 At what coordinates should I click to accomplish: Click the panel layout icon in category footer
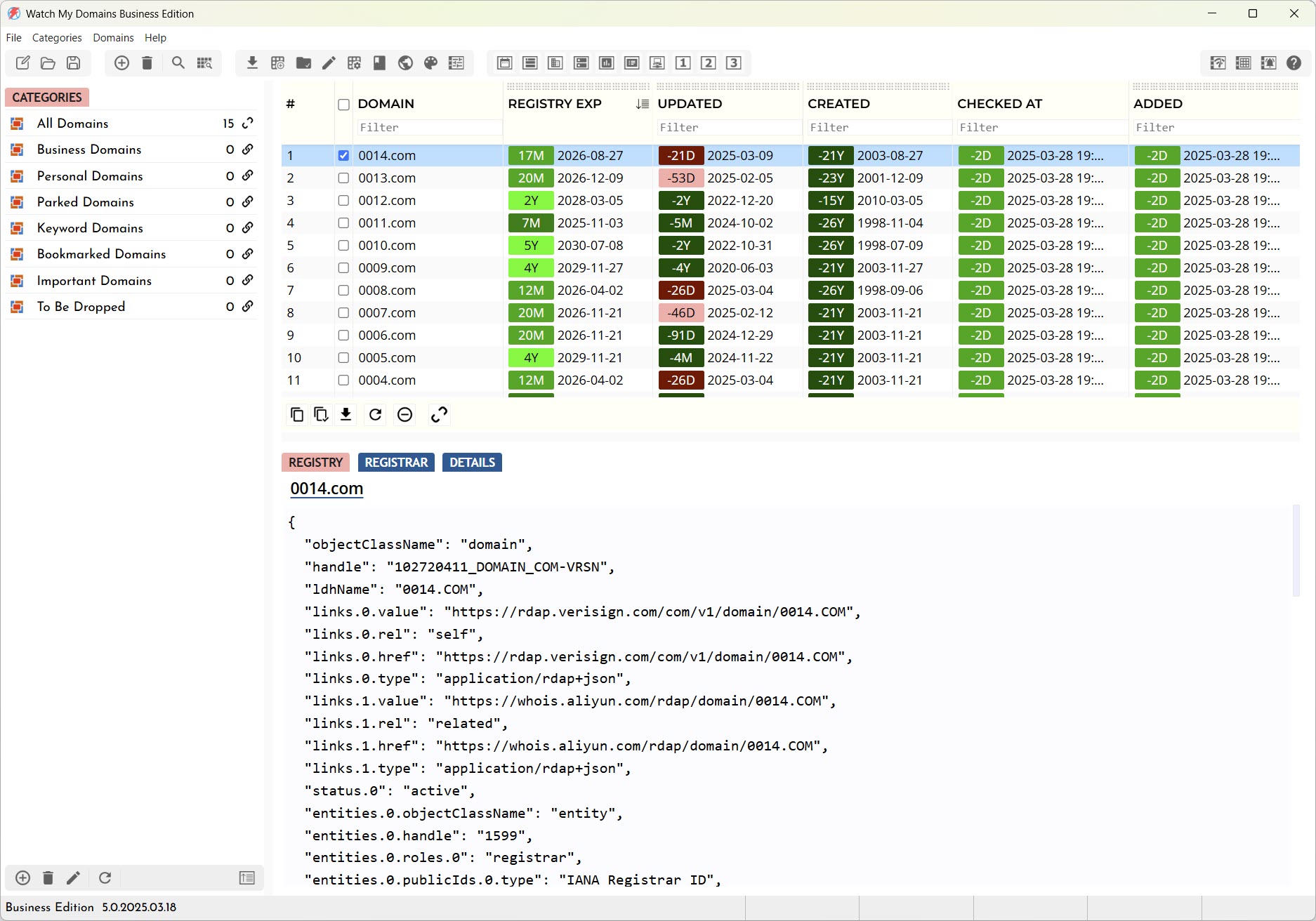point(247,878)
